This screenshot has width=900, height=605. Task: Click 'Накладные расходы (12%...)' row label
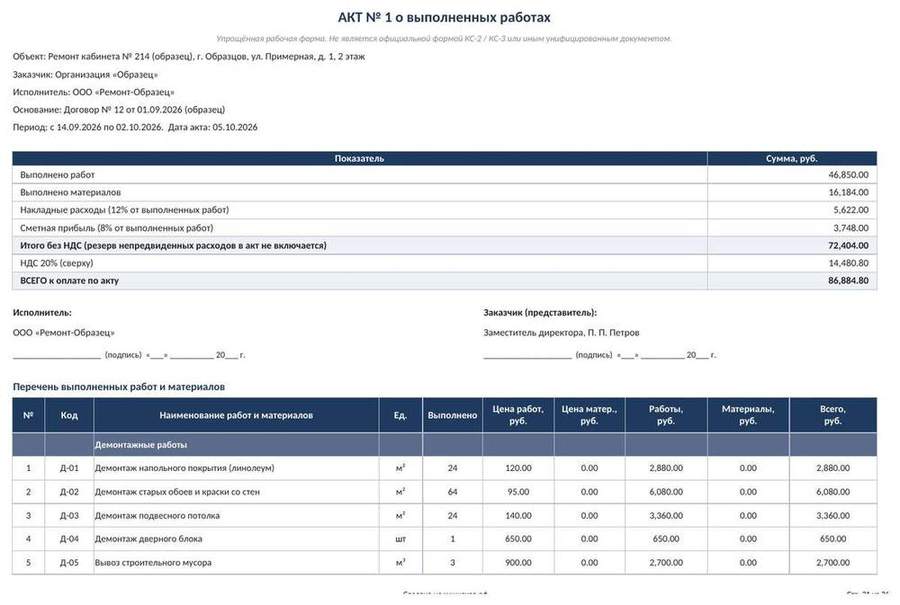125,210
